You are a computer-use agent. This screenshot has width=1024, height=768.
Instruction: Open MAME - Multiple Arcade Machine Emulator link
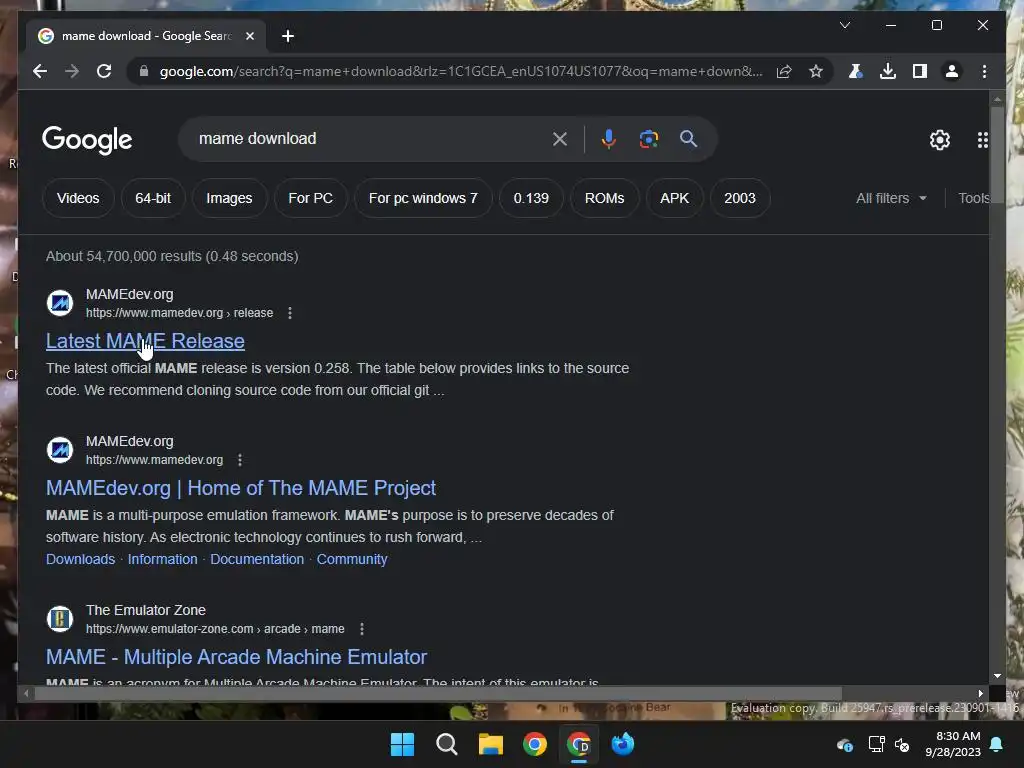pyautogui.click(x=236, y=656)
